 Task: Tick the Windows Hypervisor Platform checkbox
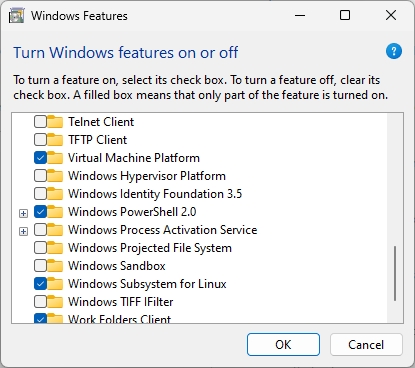click(x=40, y=176)
